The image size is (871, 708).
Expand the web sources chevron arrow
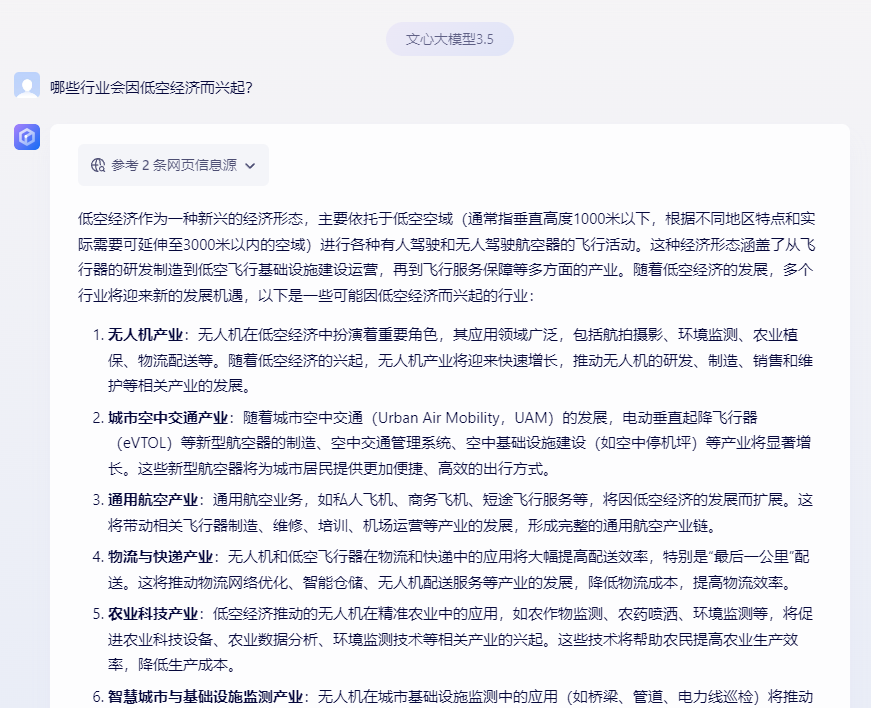pos(250,166)
